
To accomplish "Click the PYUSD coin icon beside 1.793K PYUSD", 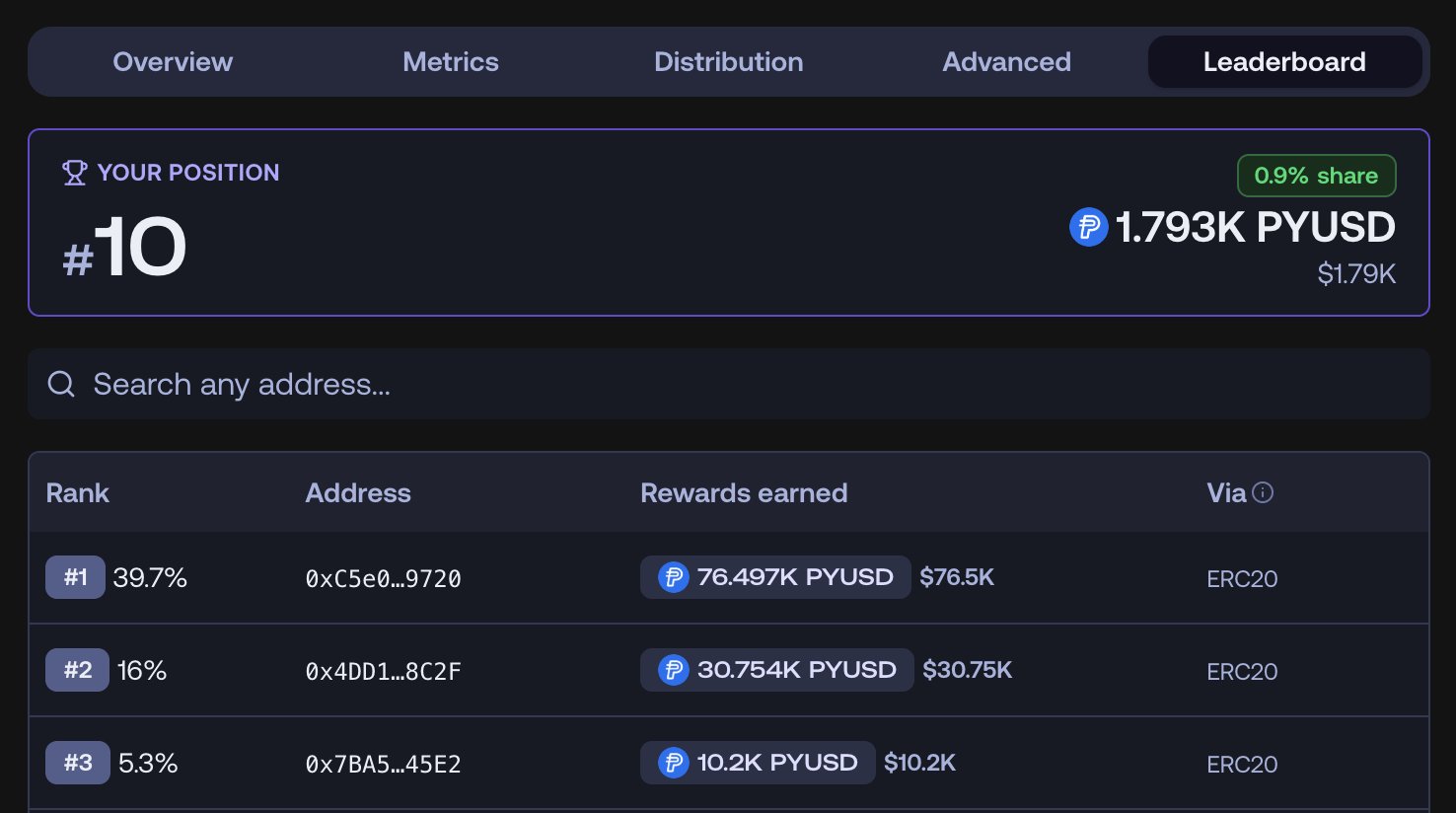I will pos(1089,227).
